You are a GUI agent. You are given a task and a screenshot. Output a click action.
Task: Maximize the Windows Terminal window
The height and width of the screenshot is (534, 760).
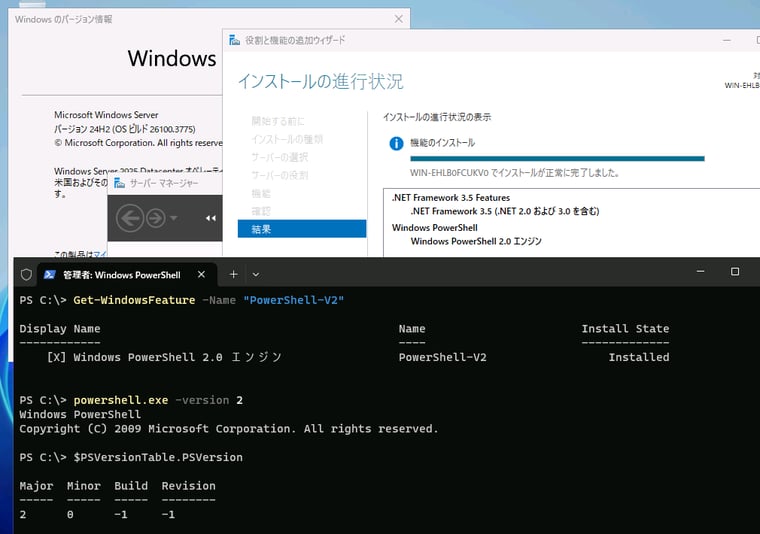[735, 271]
